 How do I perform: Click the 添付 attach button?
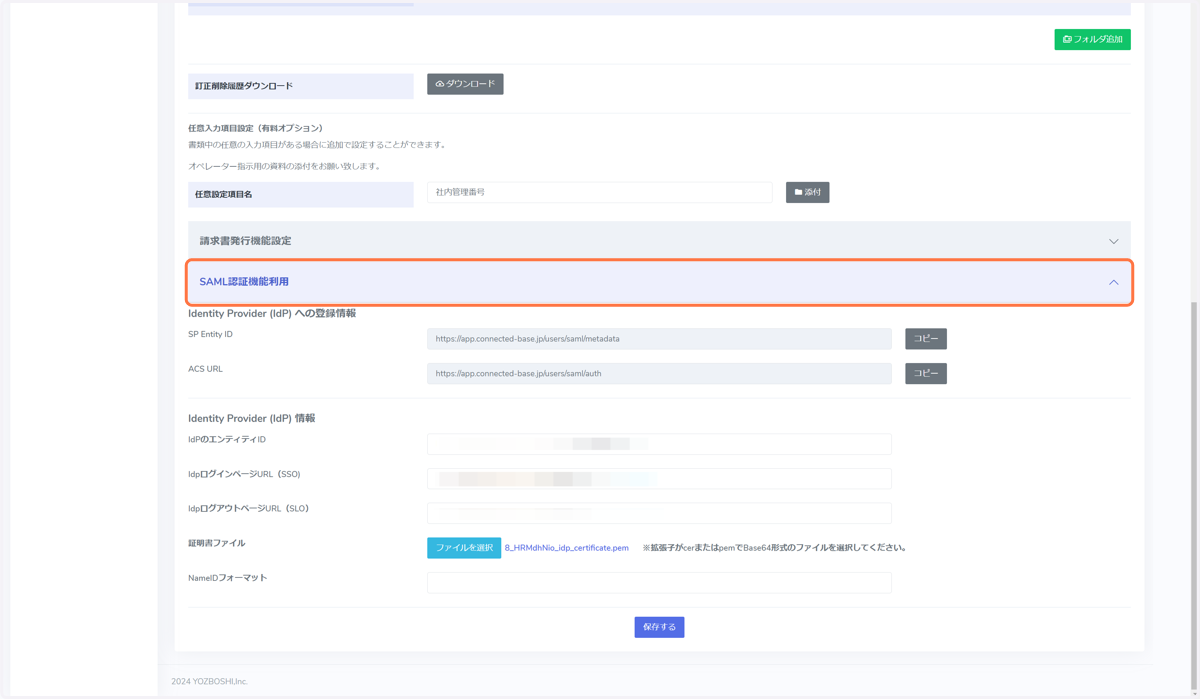(807, 192)
